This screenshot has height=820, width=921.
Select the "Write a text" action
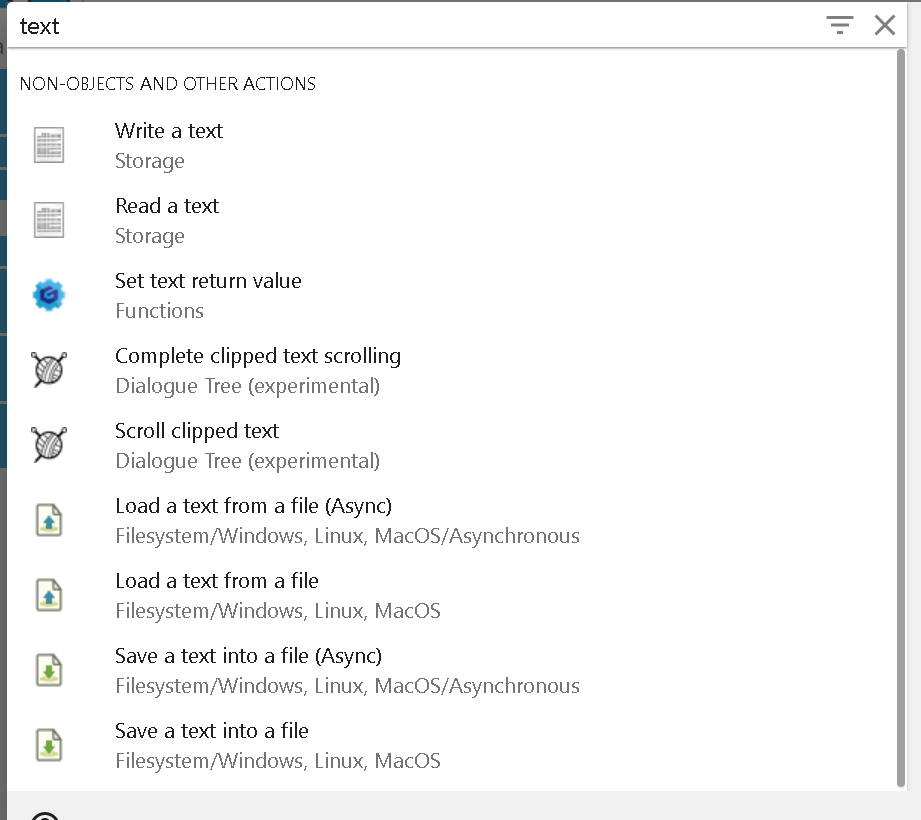452,145
